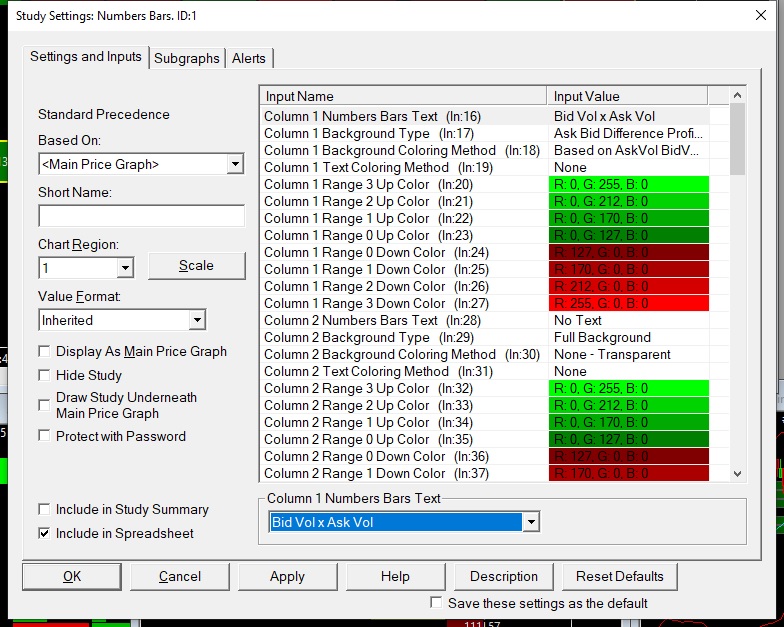This screenshot has width=784, height=627.
Task: Click the Input Value column header
Action: pyautogui.click(x=628, y=96)
